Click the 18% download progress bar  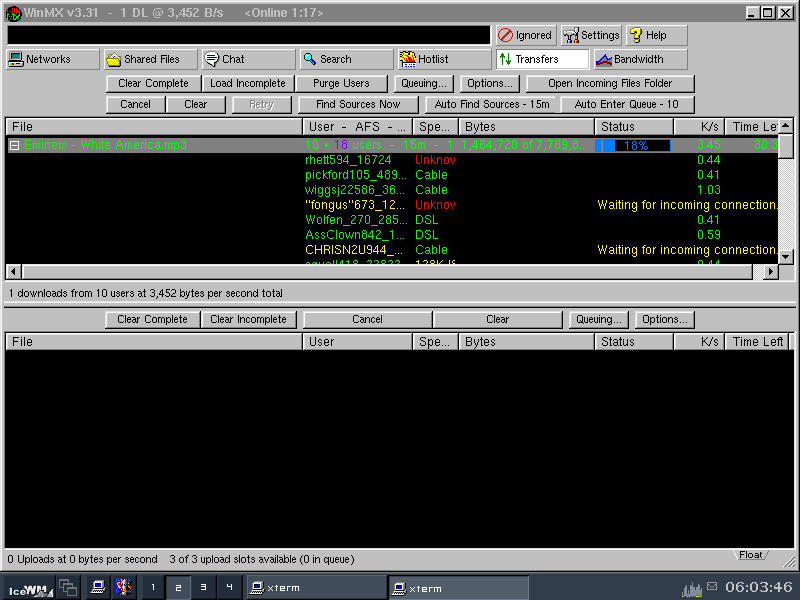click(634, 145)
